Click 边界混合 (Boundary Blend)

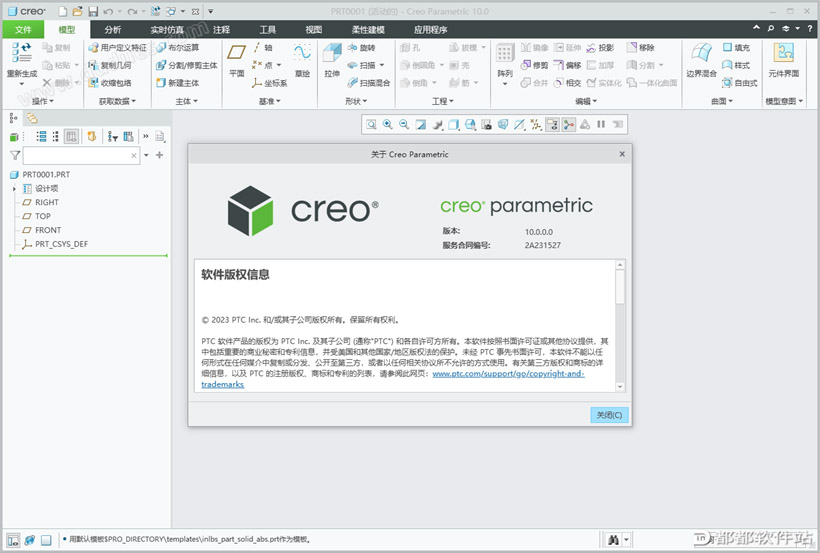coord(701,60)
